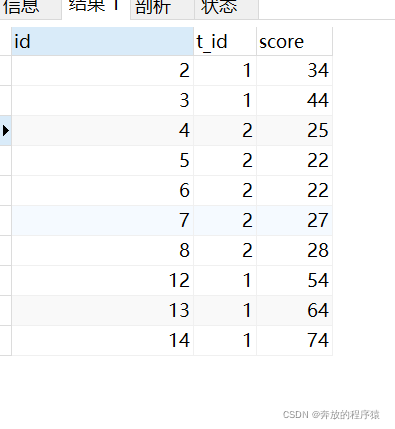Click score cell showing 54
This screenshot has height=429, width=395.
click(295, 280)
